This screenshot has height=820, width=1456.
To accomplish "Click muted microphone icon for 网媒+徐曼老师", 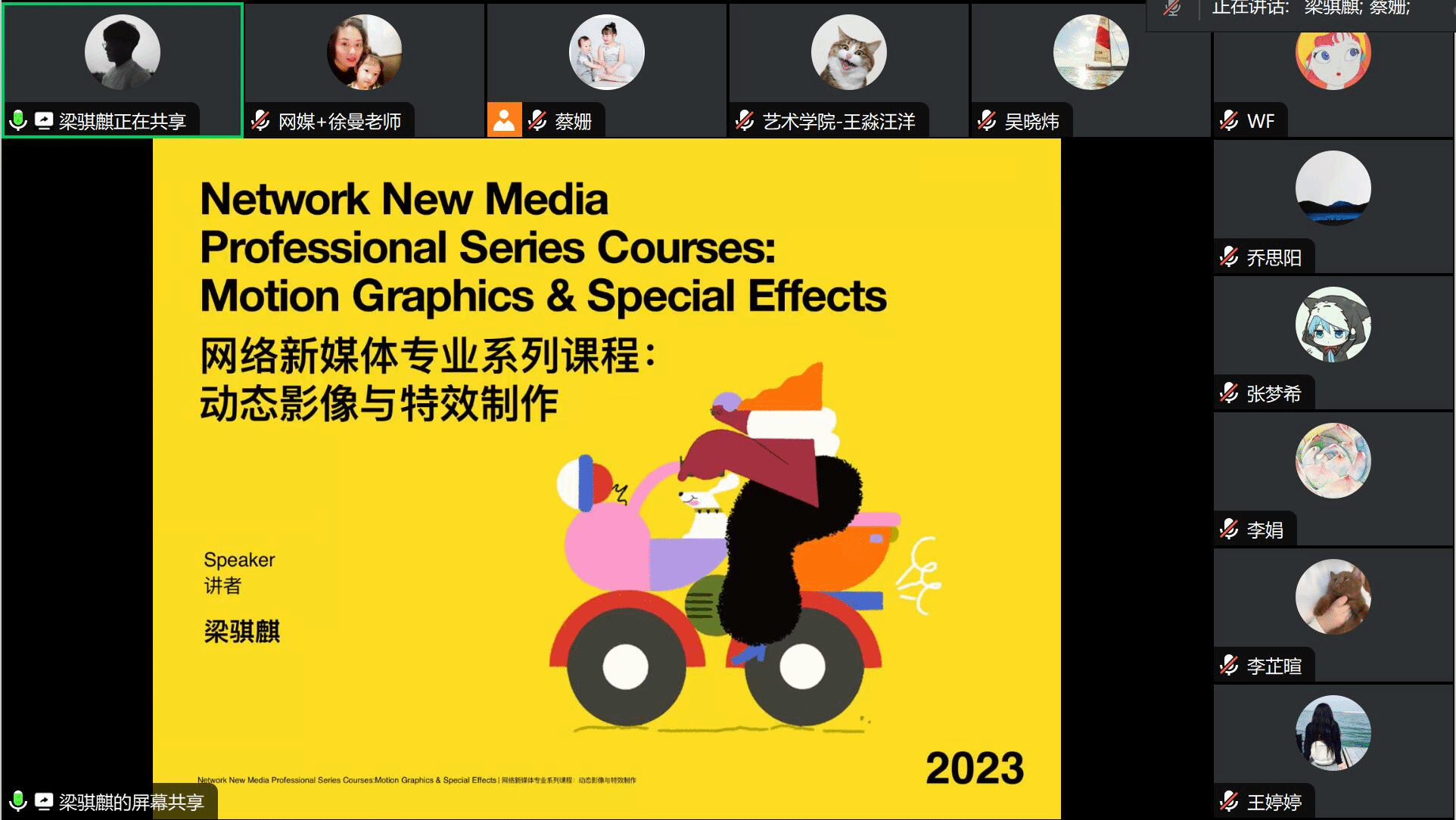I will point(261,120).
